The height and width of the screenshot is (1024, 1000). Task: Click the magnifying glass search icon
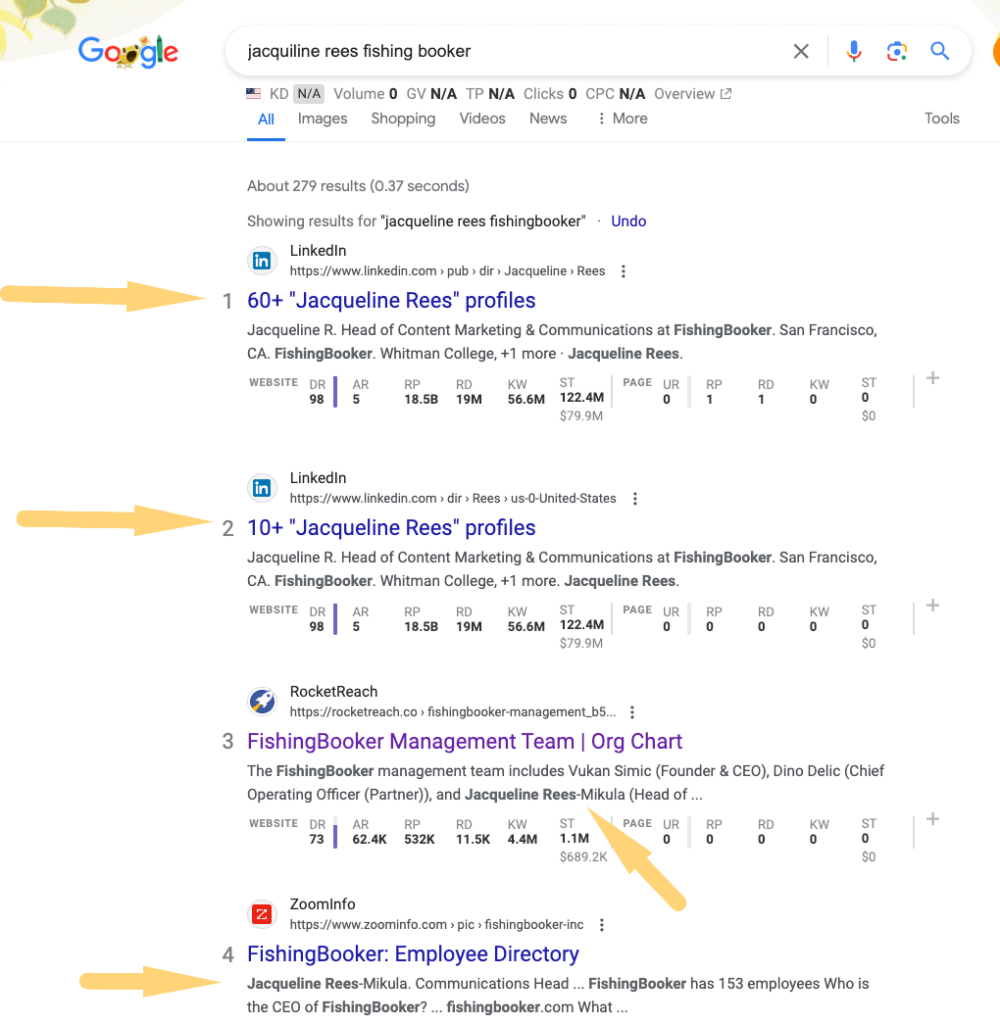(939, 51)
